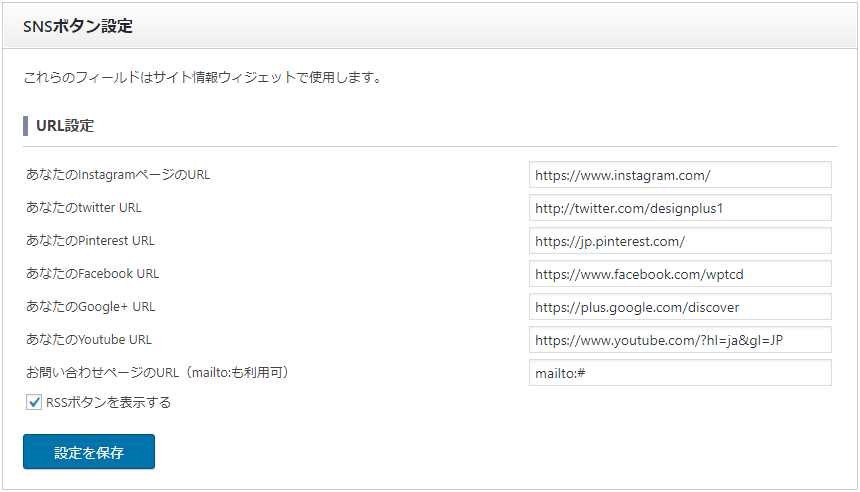Image resolution: width=860 pixels, height=492 pixels.
Task: Click the お問い合わせページのURL label
Action: coord(157,373)
